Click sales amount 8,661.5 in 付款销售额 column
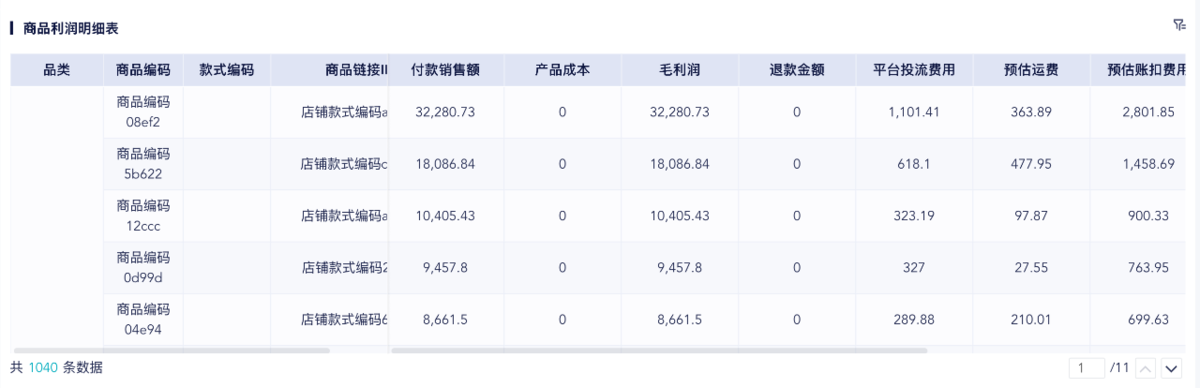The width and height of the screenshot is (1200, 388). pos(445,320)
